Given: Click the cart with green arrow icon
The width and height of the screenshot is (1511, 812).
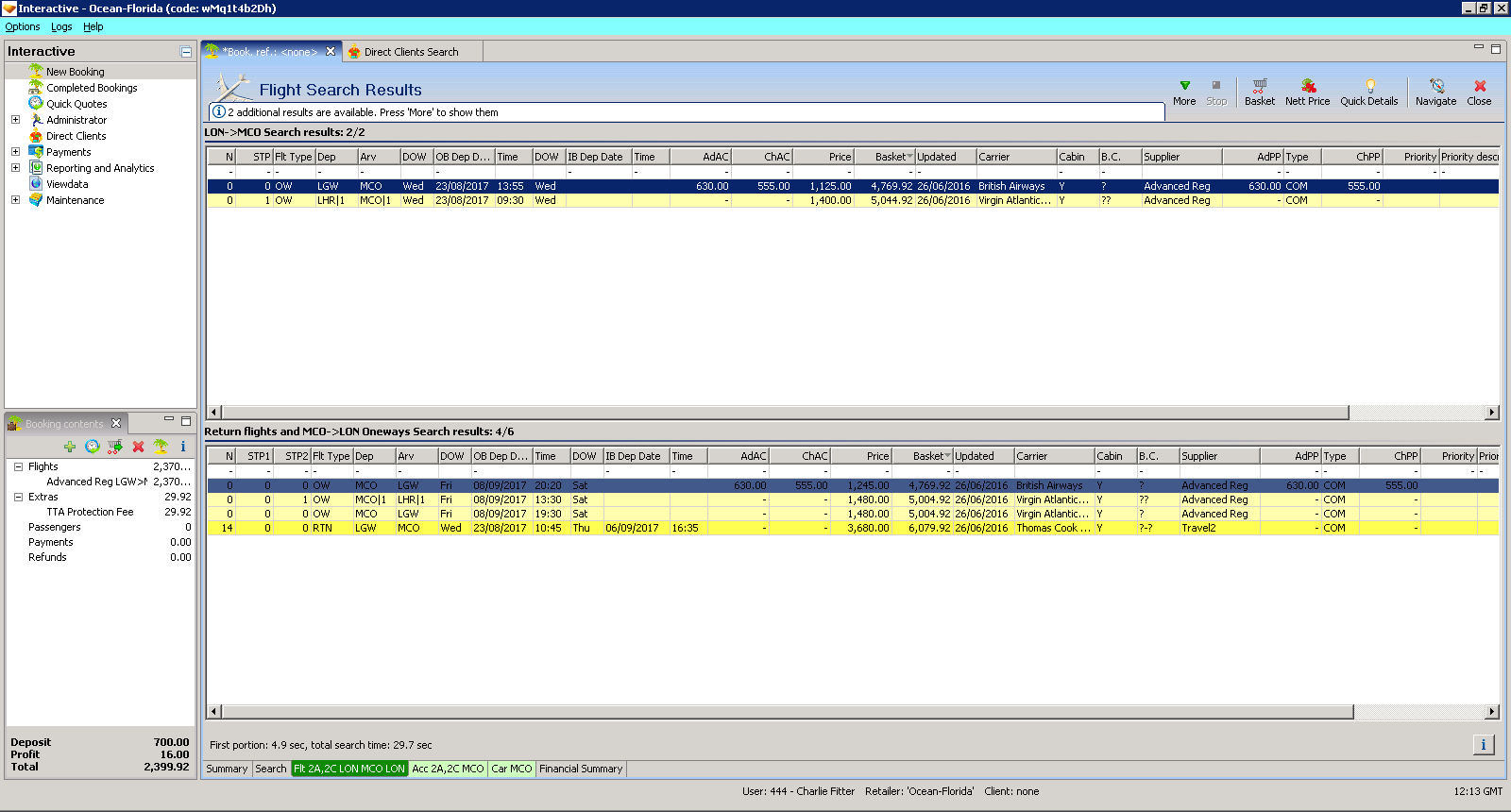Looking at the screenshot, I should click(x=115, y=447).
